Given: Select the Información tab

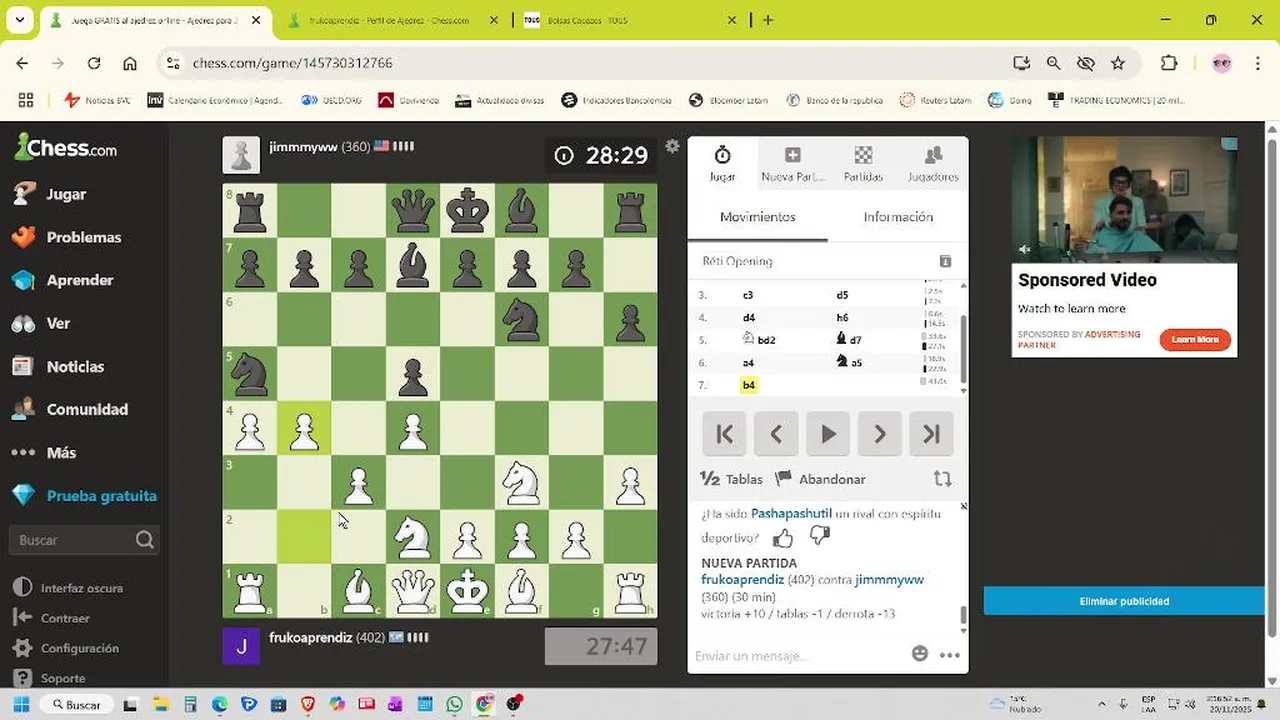Looking at the screenshot, I should [898, 217].
